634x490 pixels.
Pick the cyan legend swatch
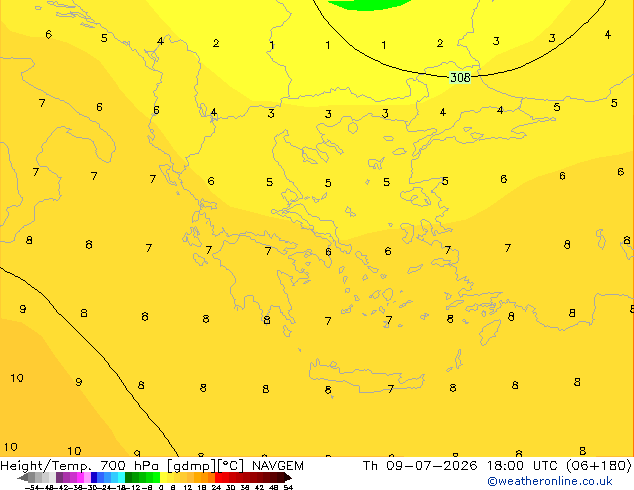[121, 477]
